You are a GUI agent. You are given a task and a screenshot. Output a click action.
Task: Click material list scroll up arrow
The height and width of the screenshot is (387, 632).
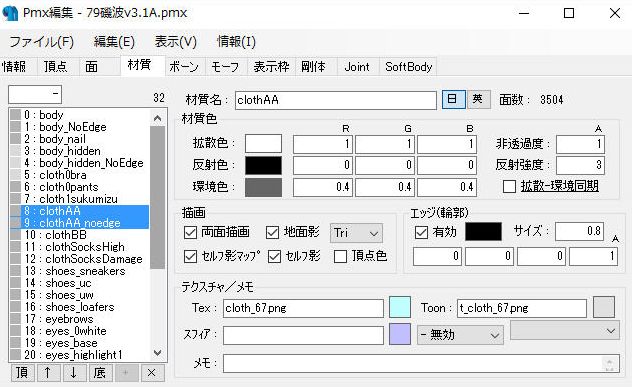tap(158, 118)
